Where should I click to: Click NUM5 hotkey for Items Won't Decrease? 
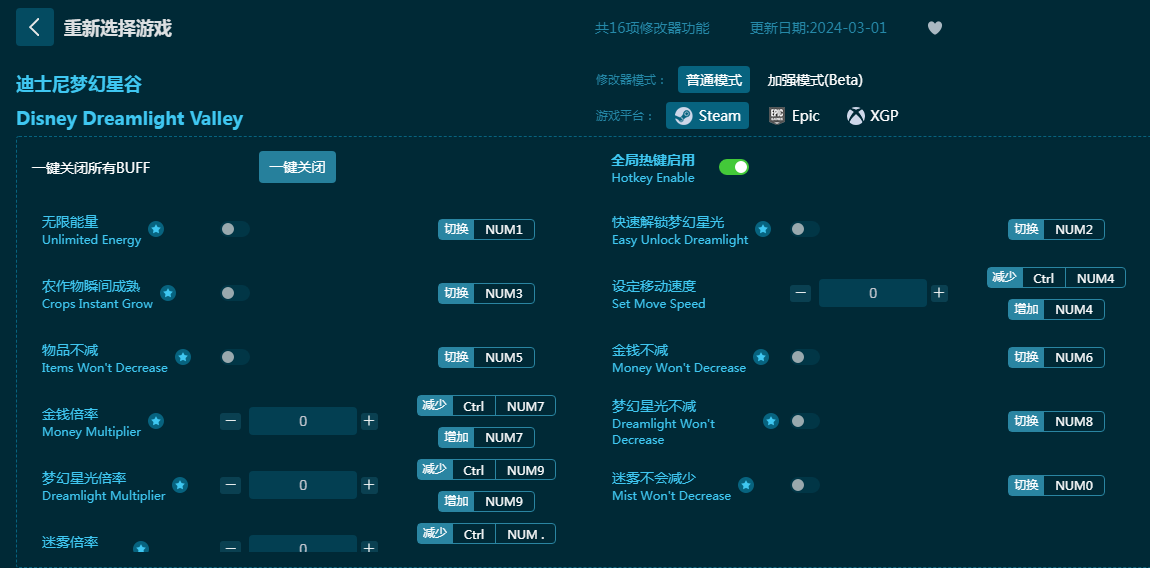[x=486, y=357]
